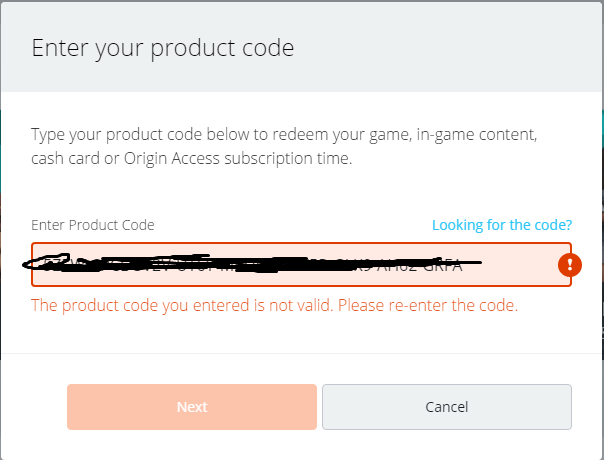The height and width of the screenshot is (460, 604).
Task: Click the 're-enter the code' error text
Action: click(x=453, y=305)
